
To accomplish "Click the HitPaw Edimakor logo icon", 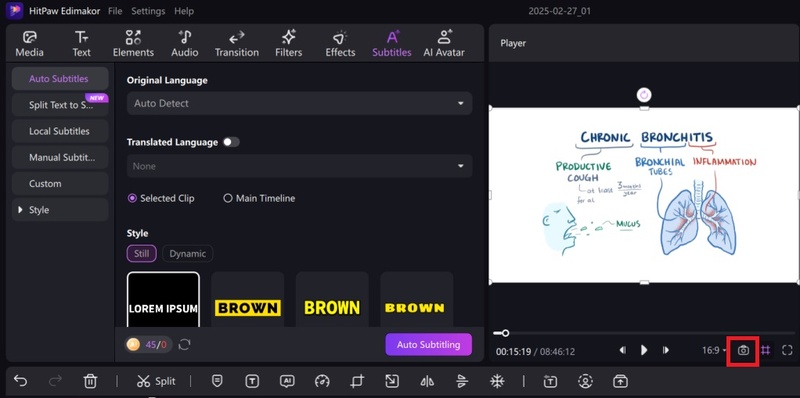I will [x=14, y=11].
